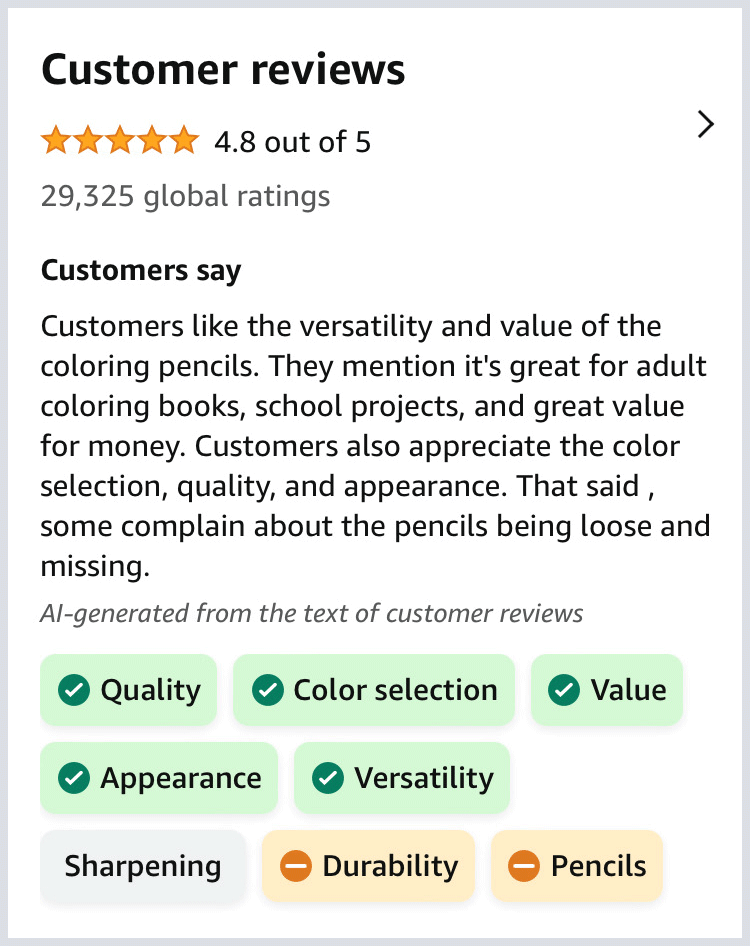Open the 29,325 global ratings link
The height and width of the screenshot is (946, 750).
[x=185, y=196]
